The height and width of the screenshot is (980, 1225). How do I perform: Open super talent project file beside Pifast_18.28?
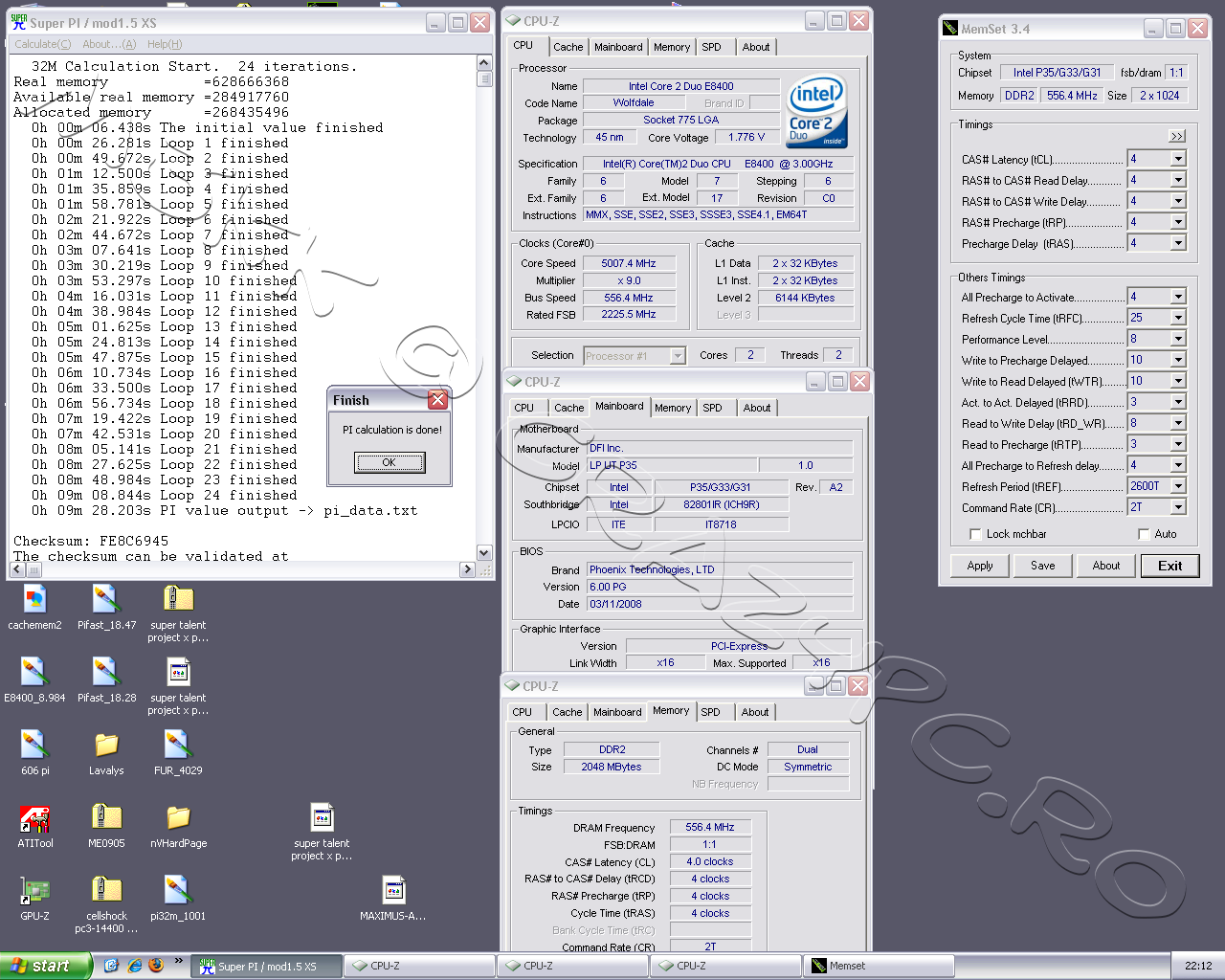(178, 686)
